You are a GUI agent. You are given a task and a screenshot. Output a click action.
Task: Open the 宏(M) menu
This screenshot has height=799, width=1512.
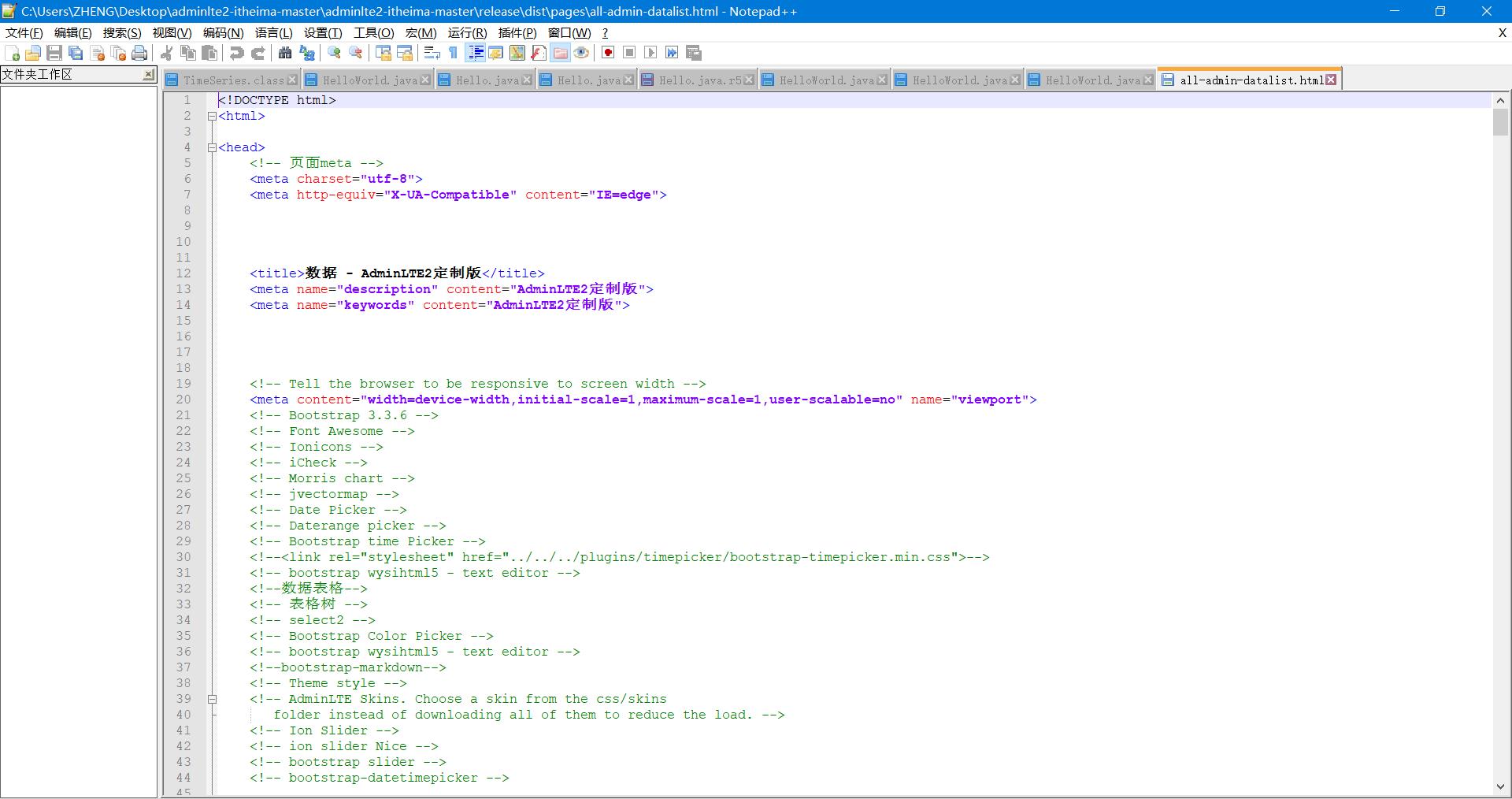pyautogui.click(x=421, y=33)
